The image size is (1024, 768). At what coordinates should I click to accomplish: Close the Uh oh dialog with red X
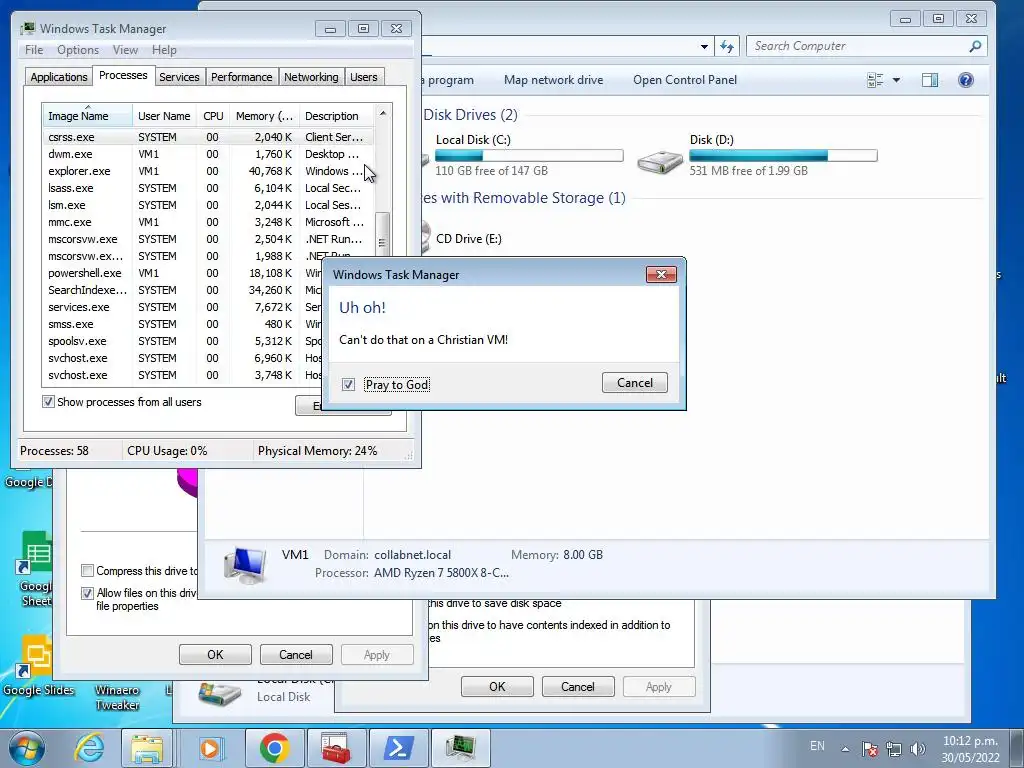661,274
